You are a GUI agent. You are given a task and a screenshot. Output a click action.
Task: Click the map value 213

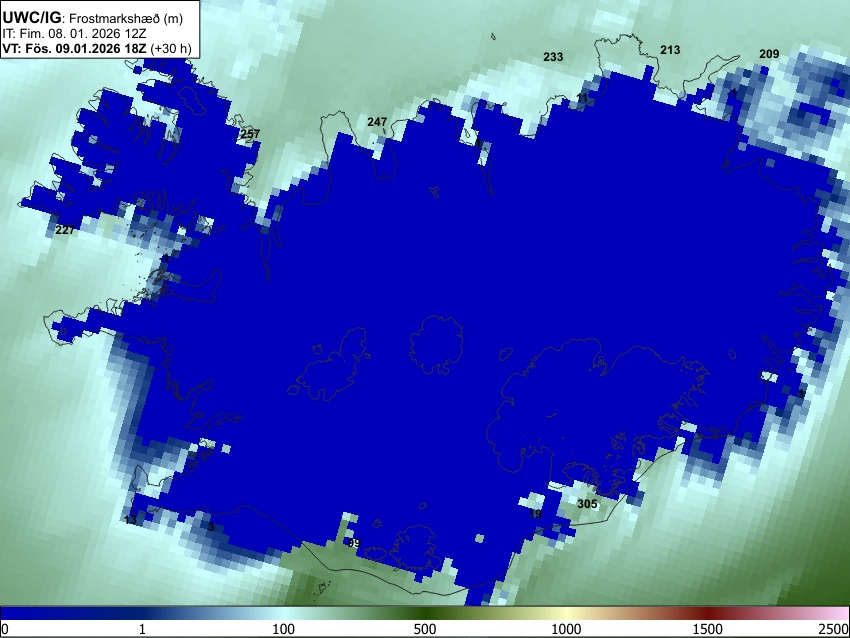[670, 50]
